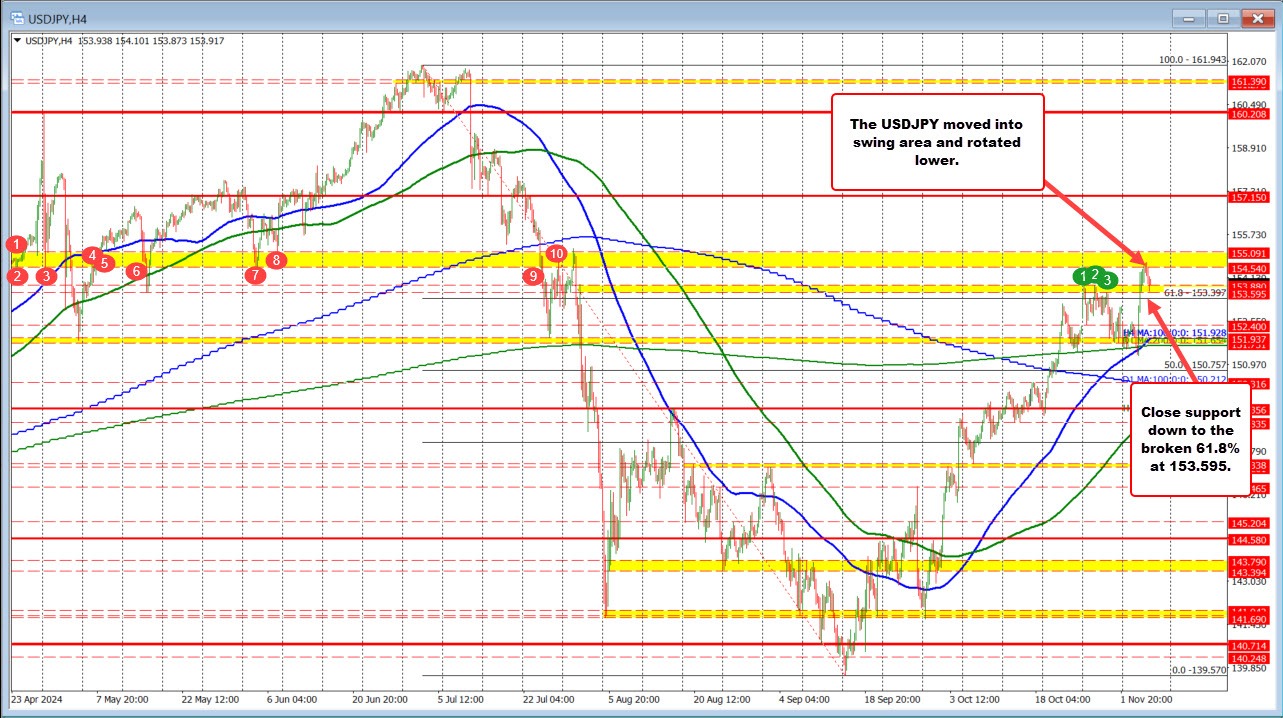The width and height of the screenshot is (1283, 718).
Task: Click the current price label 151.937
Action: tap(1248, 340)
